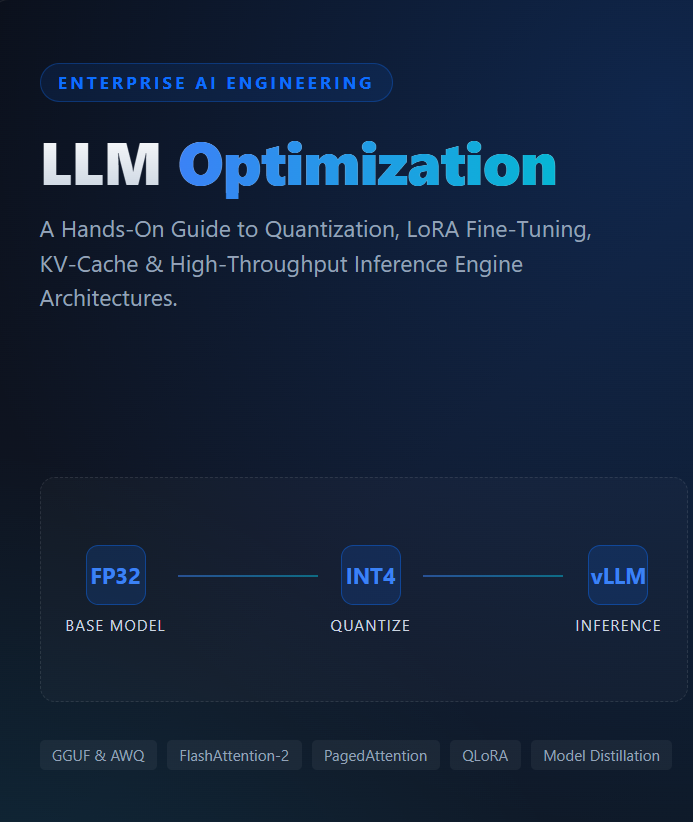Click the connector line between FP32 and INT4
This screenshot has height=822, width=693.
[248, 576]
